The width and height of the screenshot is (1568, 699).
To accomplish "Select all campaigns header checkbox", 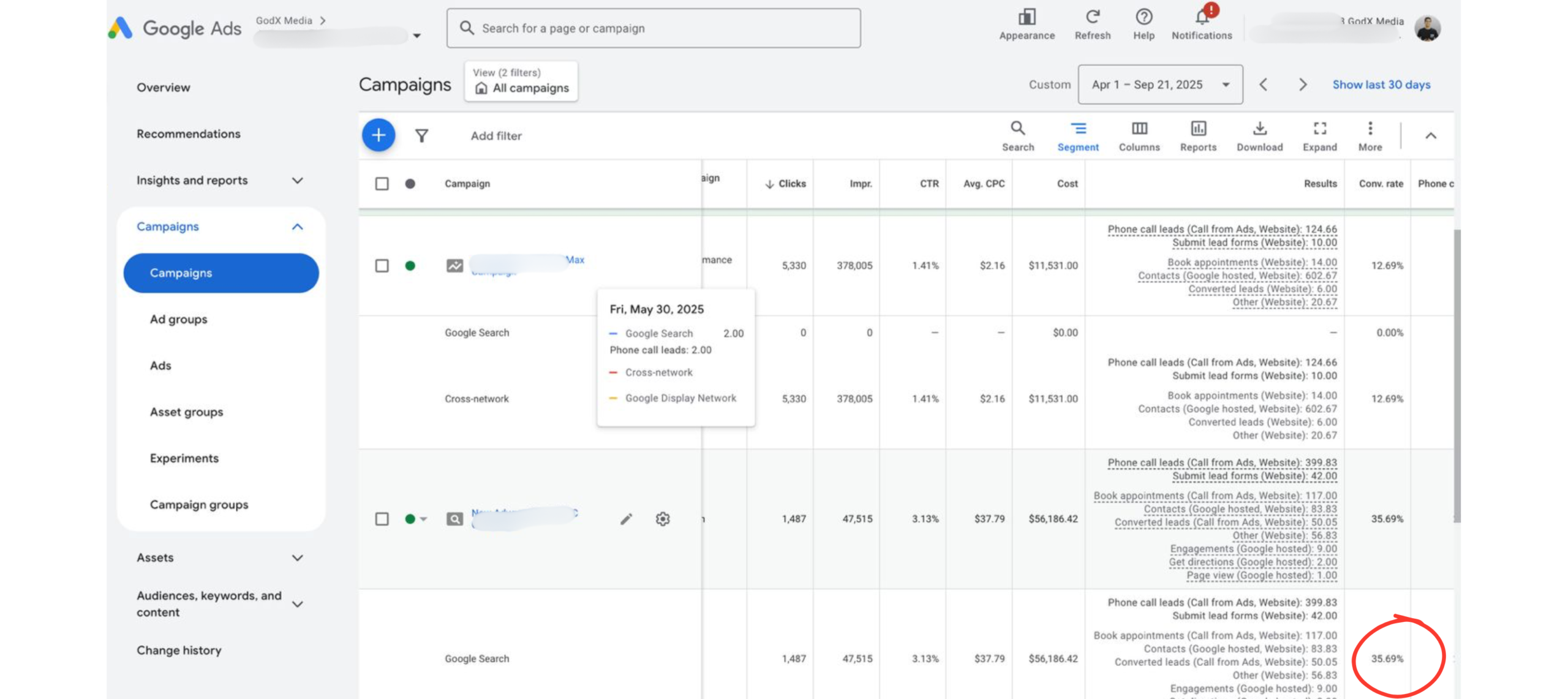I will (x=381, y=183).
